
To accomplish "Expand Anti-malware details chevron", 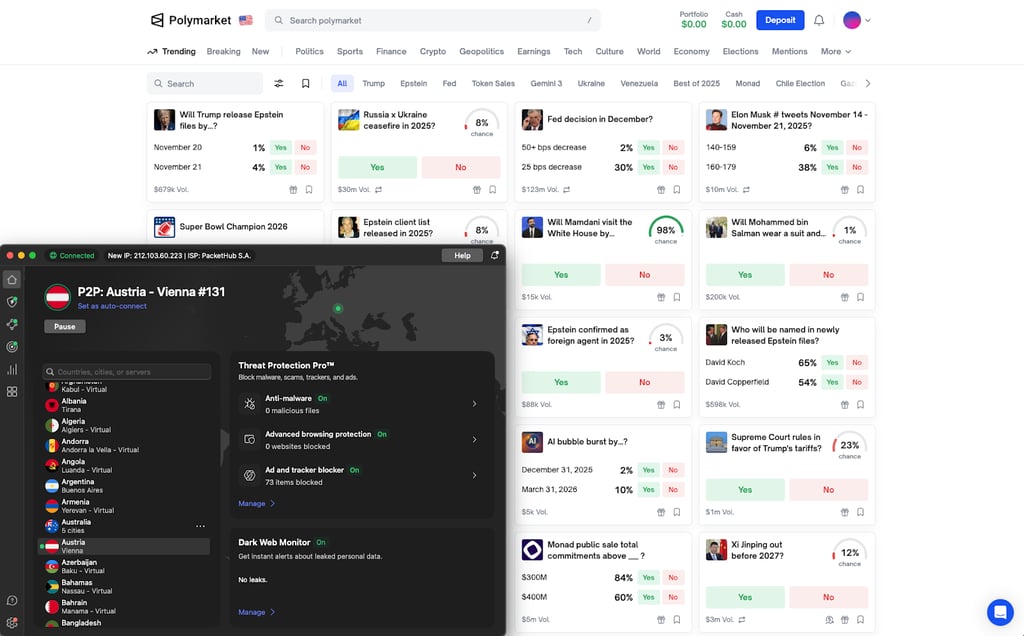I will pyautogui.click(x=474, y=404).
